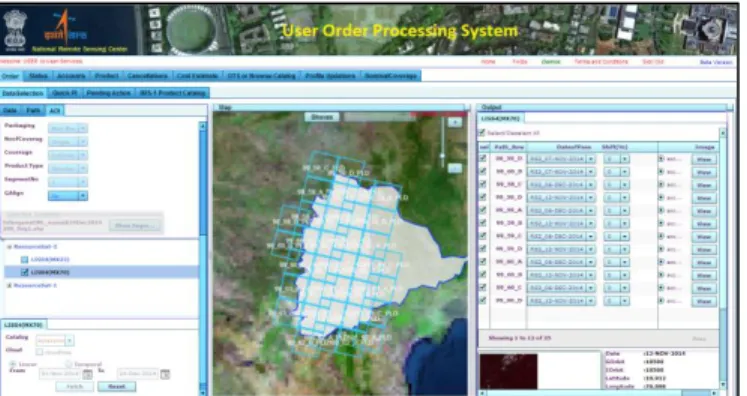
Task: Open the GAlign dropdown
Action: point(68,195)
